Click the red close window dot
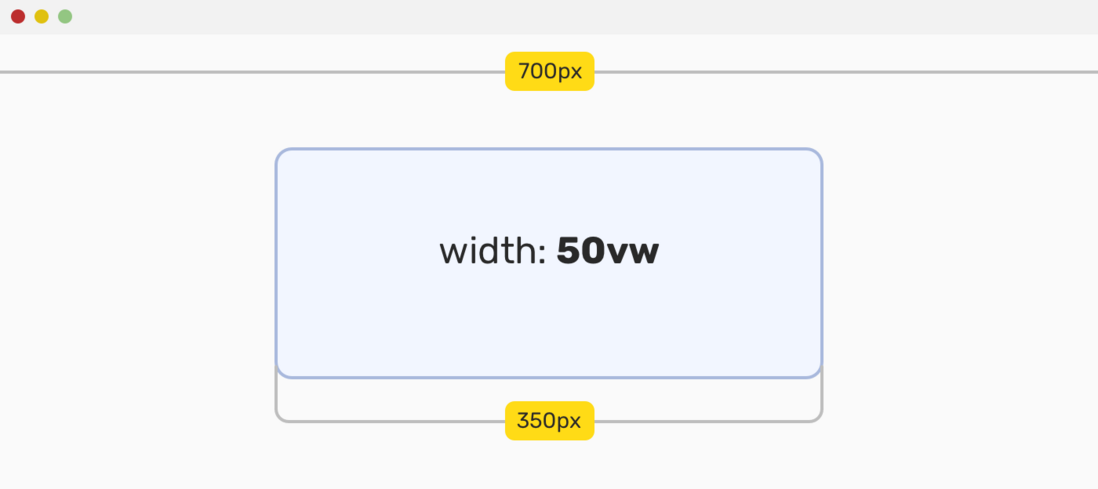The height and width of the screenshot is (489, 1098). (x=18, y=16)
